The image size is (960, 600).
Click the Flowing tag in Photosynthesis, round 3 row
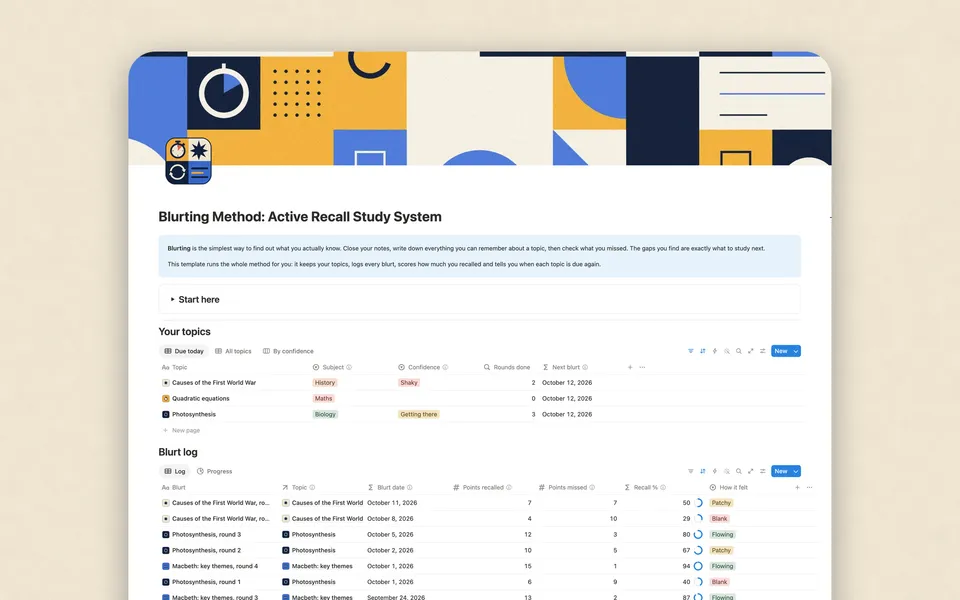[722, 534]
